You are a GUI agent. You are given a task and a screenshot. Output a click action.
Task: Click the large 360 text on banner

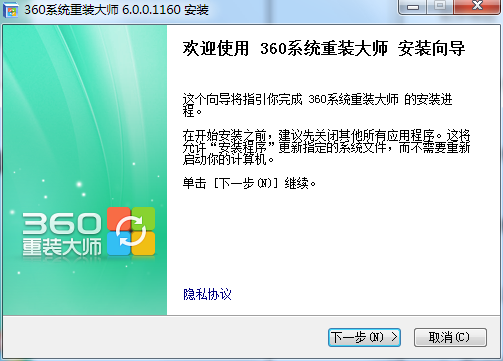click(62, 224)
